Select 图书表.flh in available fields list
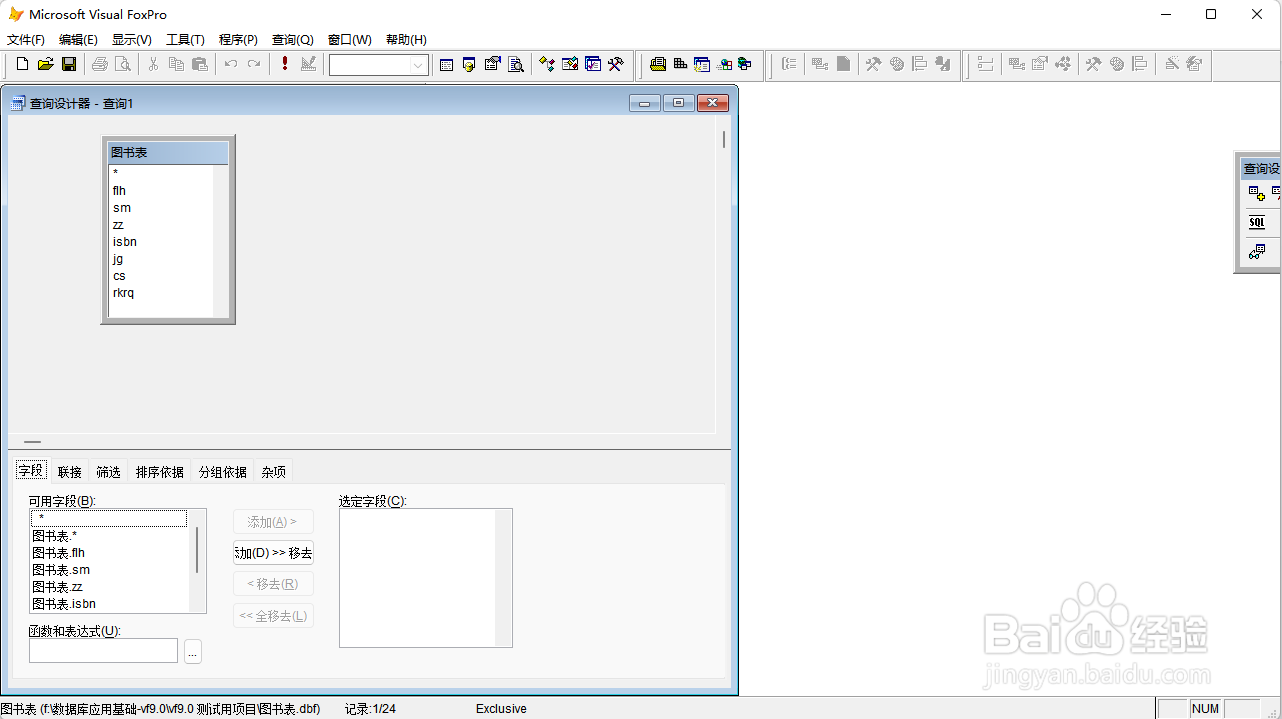1282x719 pixels. pos(109,553)
